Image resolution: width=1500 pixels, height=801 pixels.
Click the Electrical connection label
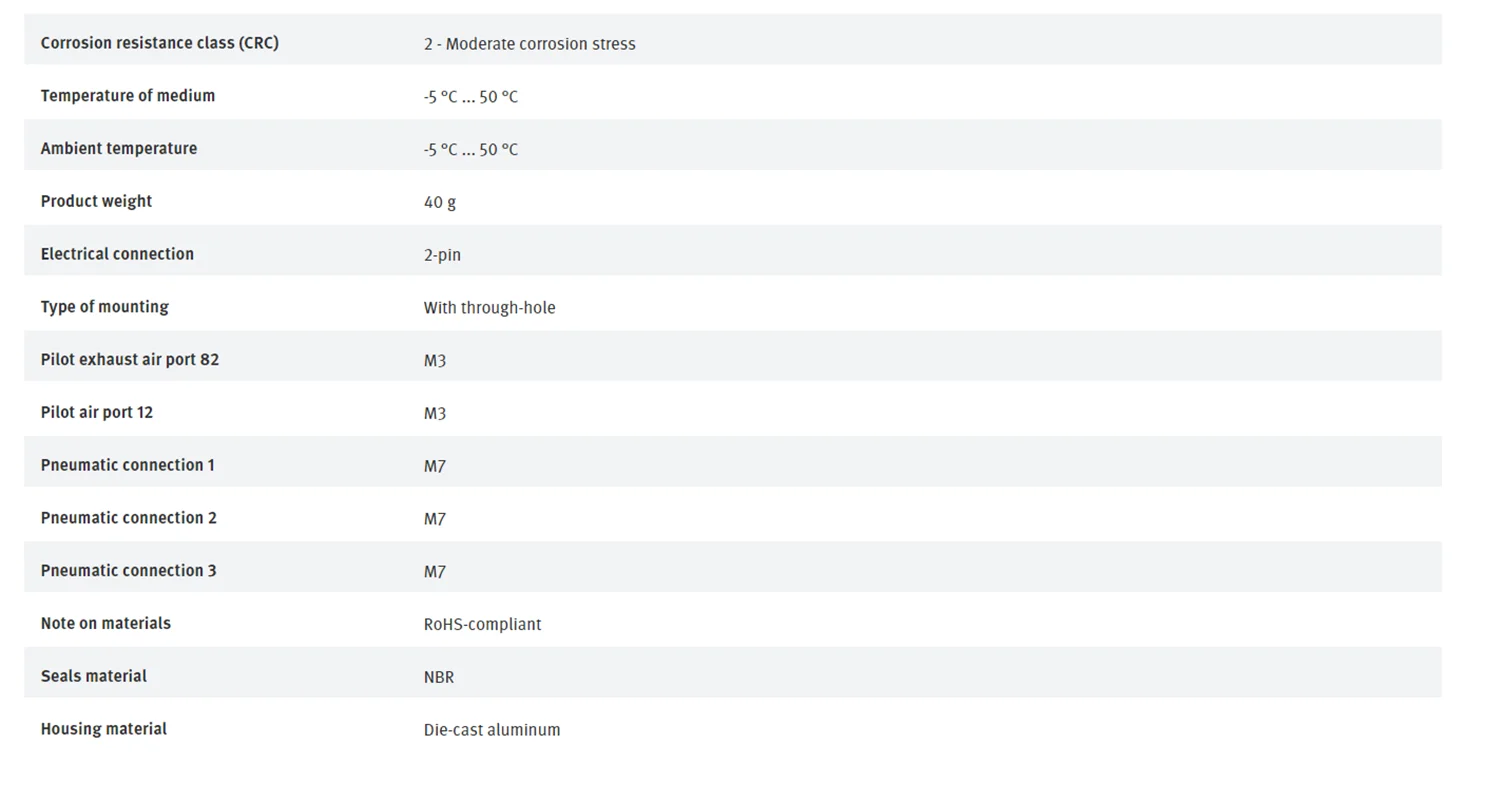[x=117, y=254]
